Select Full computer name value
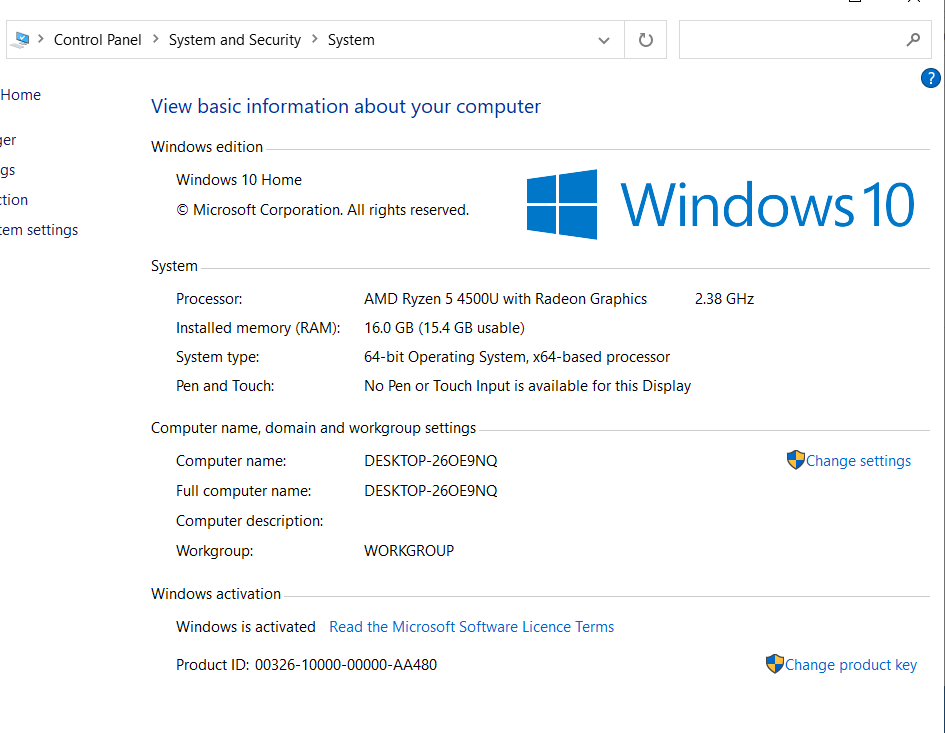 [431, 491]
